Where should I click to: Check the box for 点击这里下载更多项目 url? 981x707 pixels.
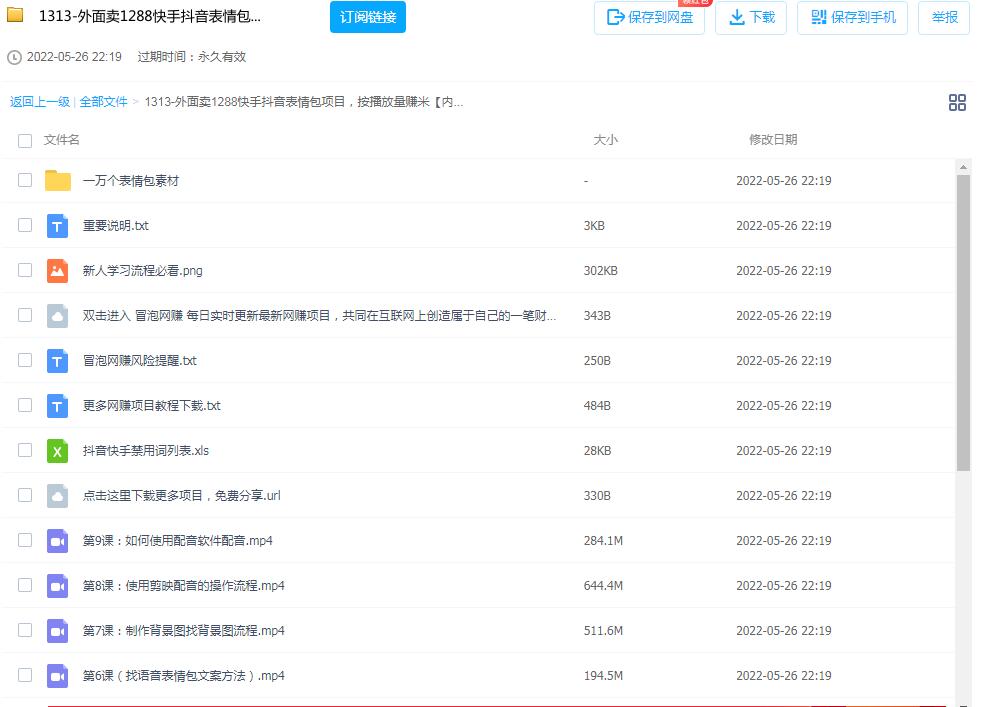tap(25, 496)
